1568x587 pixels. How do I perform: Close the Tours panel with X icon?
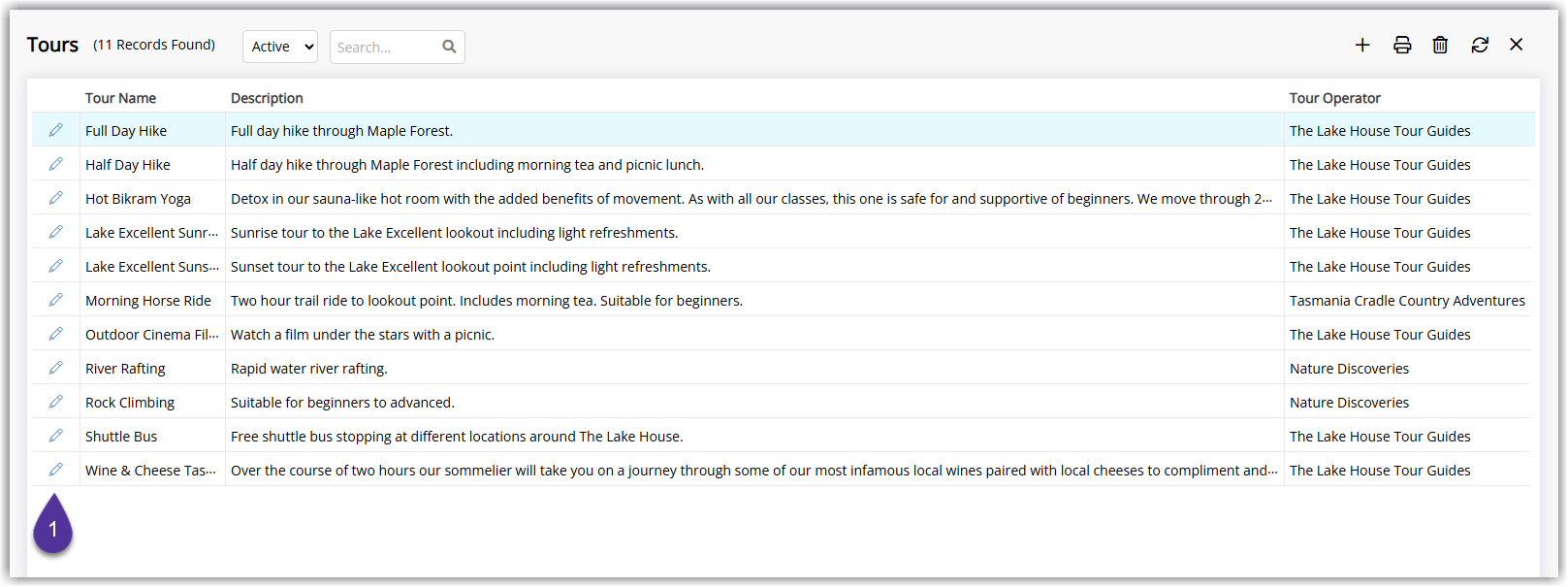pos(1517,45)
